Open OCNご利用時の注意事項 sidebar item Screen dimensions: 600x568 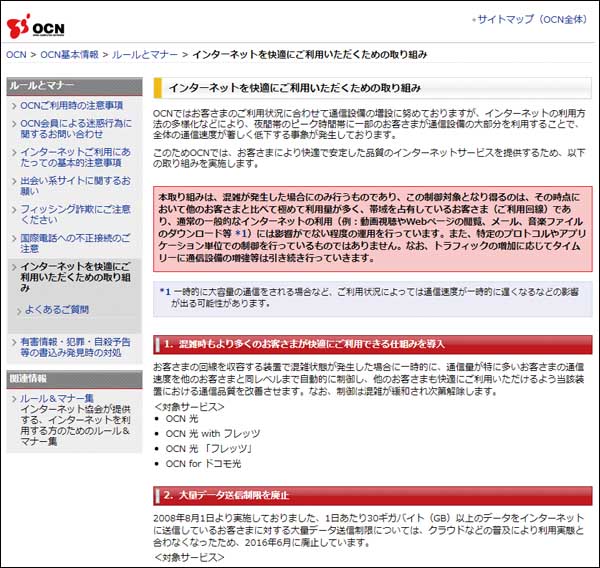[72, 105]
